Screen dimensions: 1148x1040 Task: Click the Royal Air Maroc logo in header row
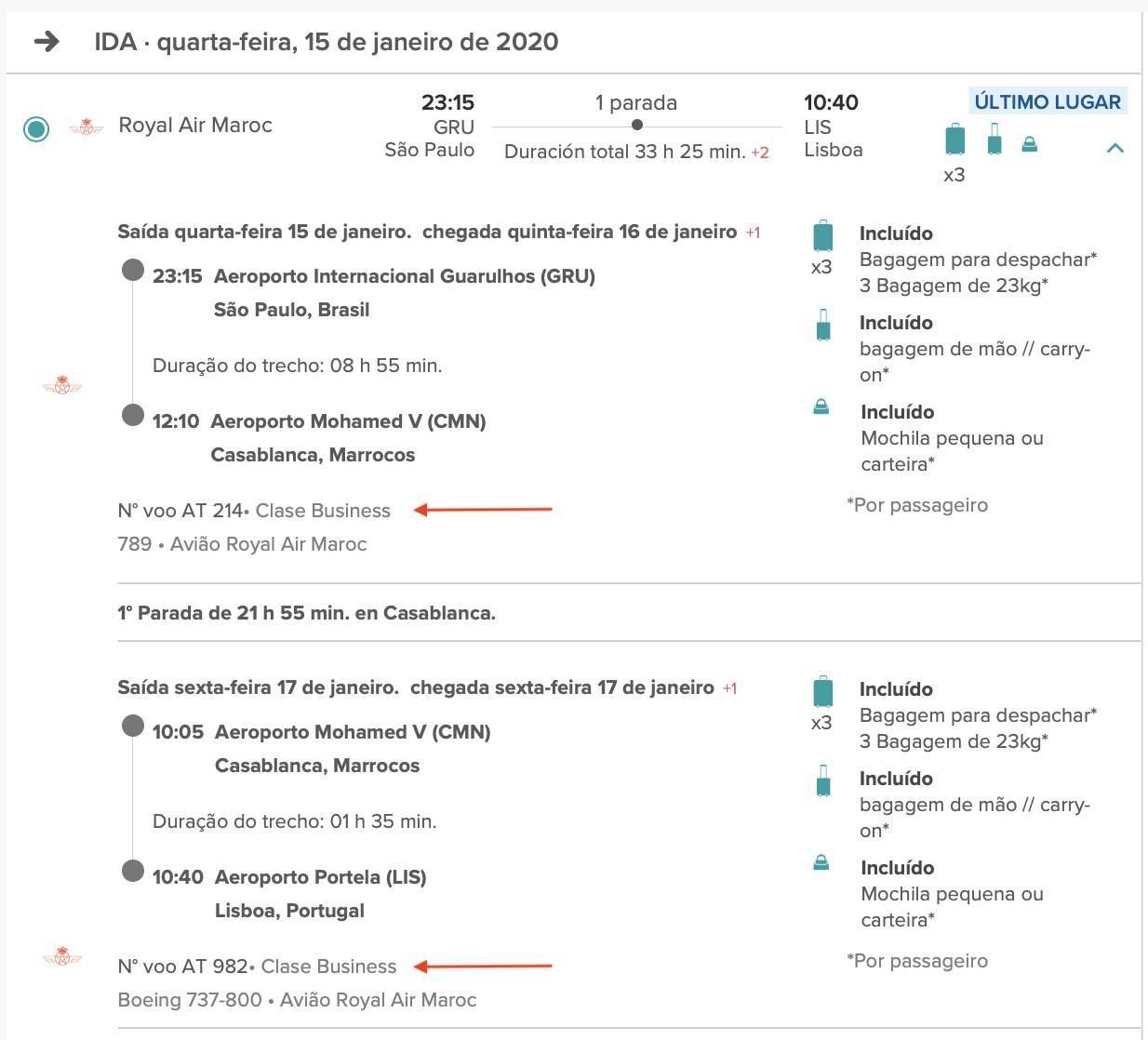click(x=87, y=127)
